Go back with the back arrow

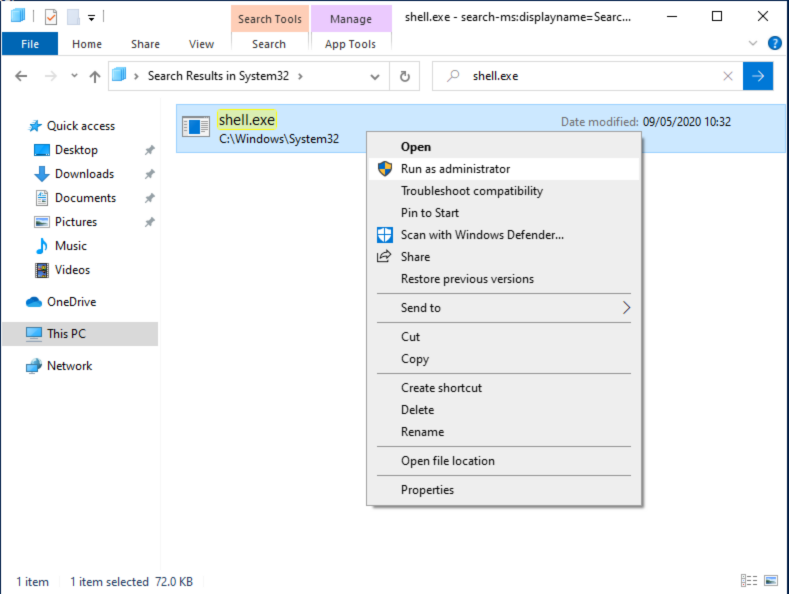point(21,76)
